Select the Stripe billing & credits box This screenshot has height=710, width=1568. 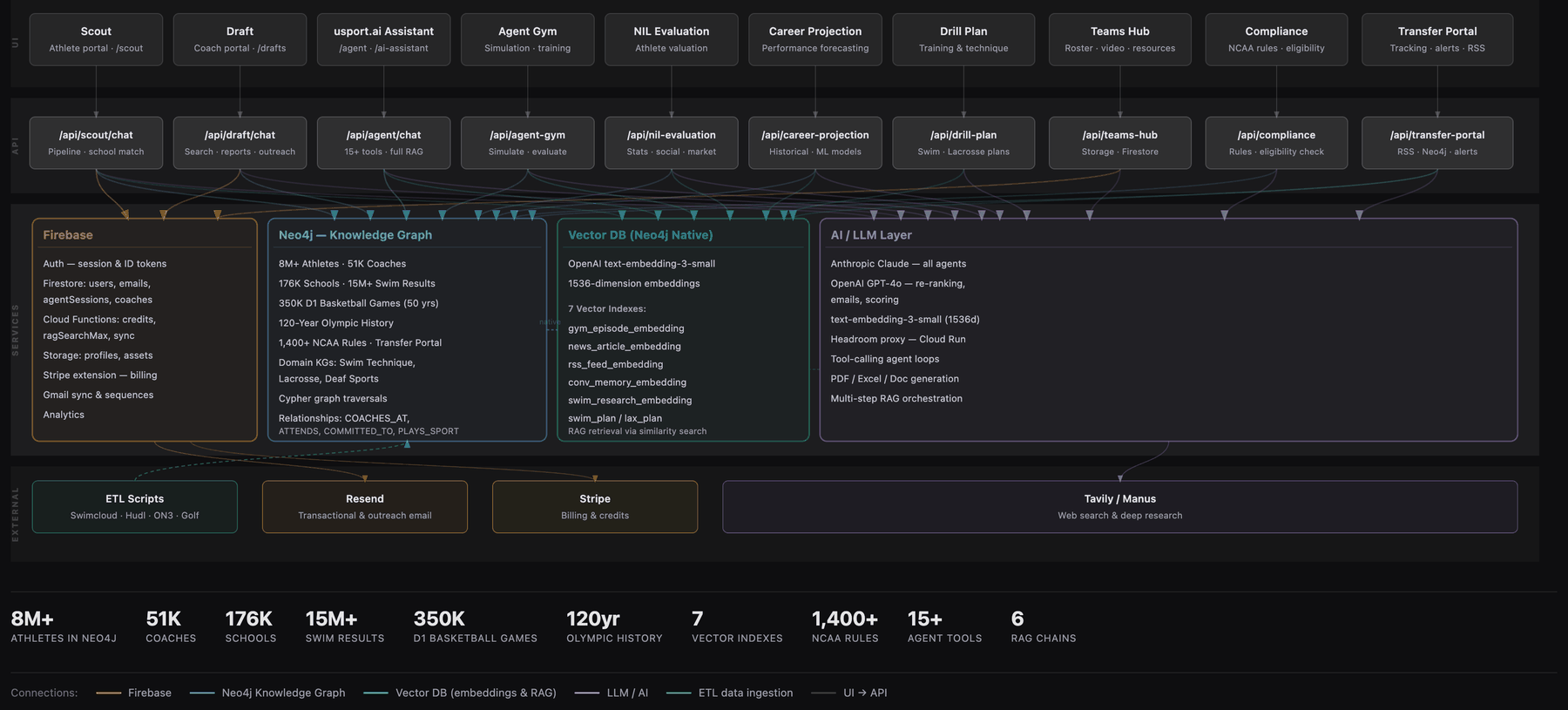click(x=595, y=507)
